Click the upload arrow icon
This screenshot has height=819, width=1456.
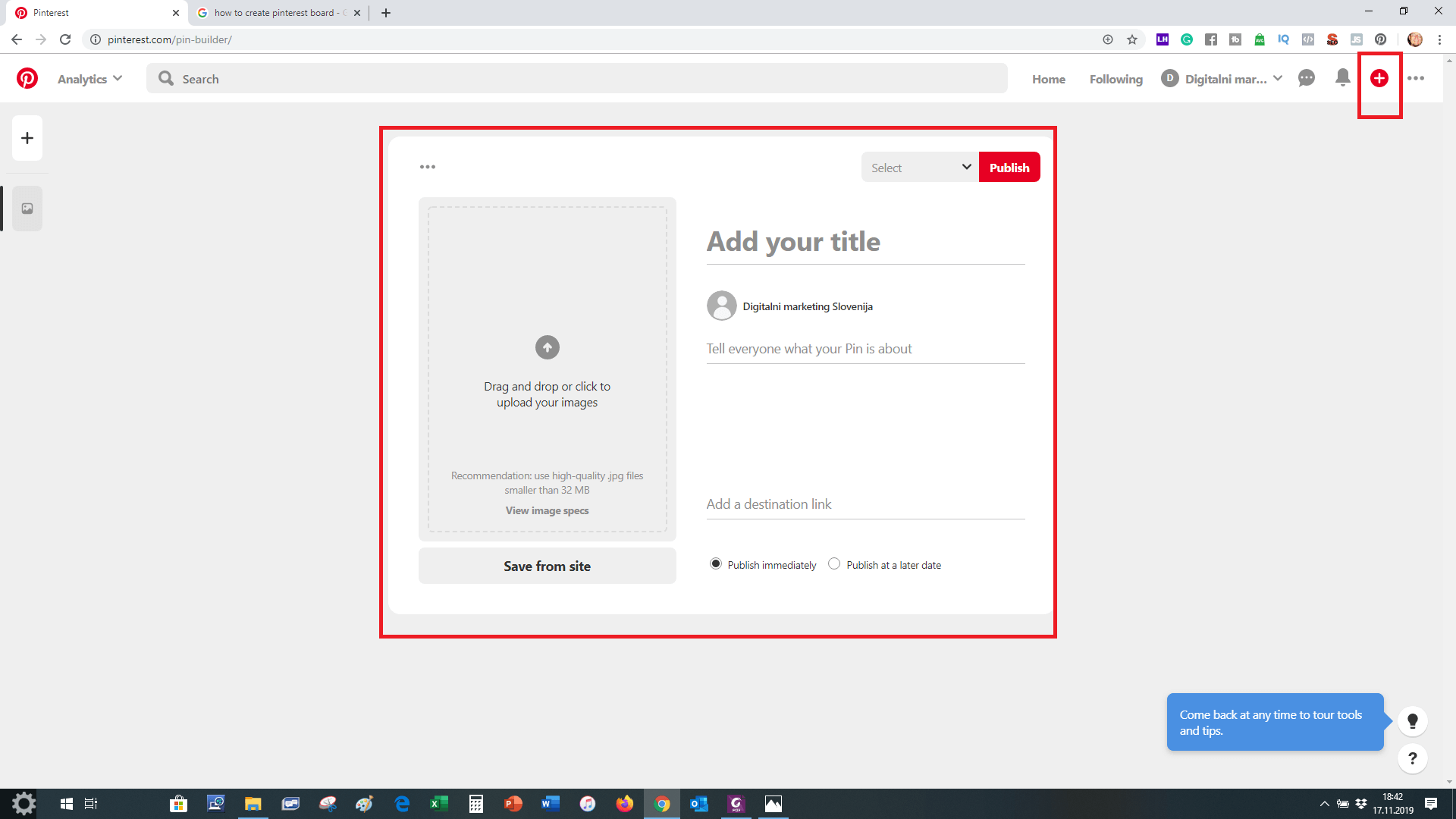[547, 347]
